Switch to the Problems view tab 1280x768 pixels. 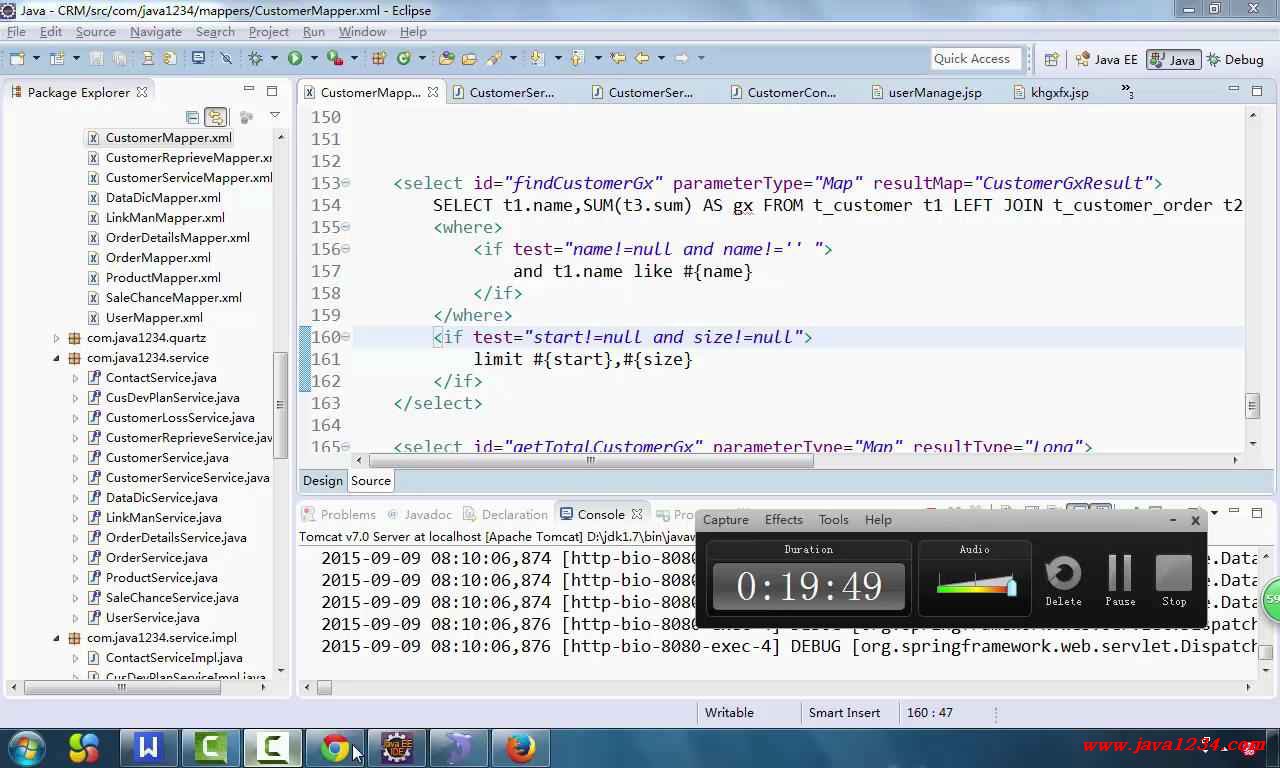[x=339, y=514]
